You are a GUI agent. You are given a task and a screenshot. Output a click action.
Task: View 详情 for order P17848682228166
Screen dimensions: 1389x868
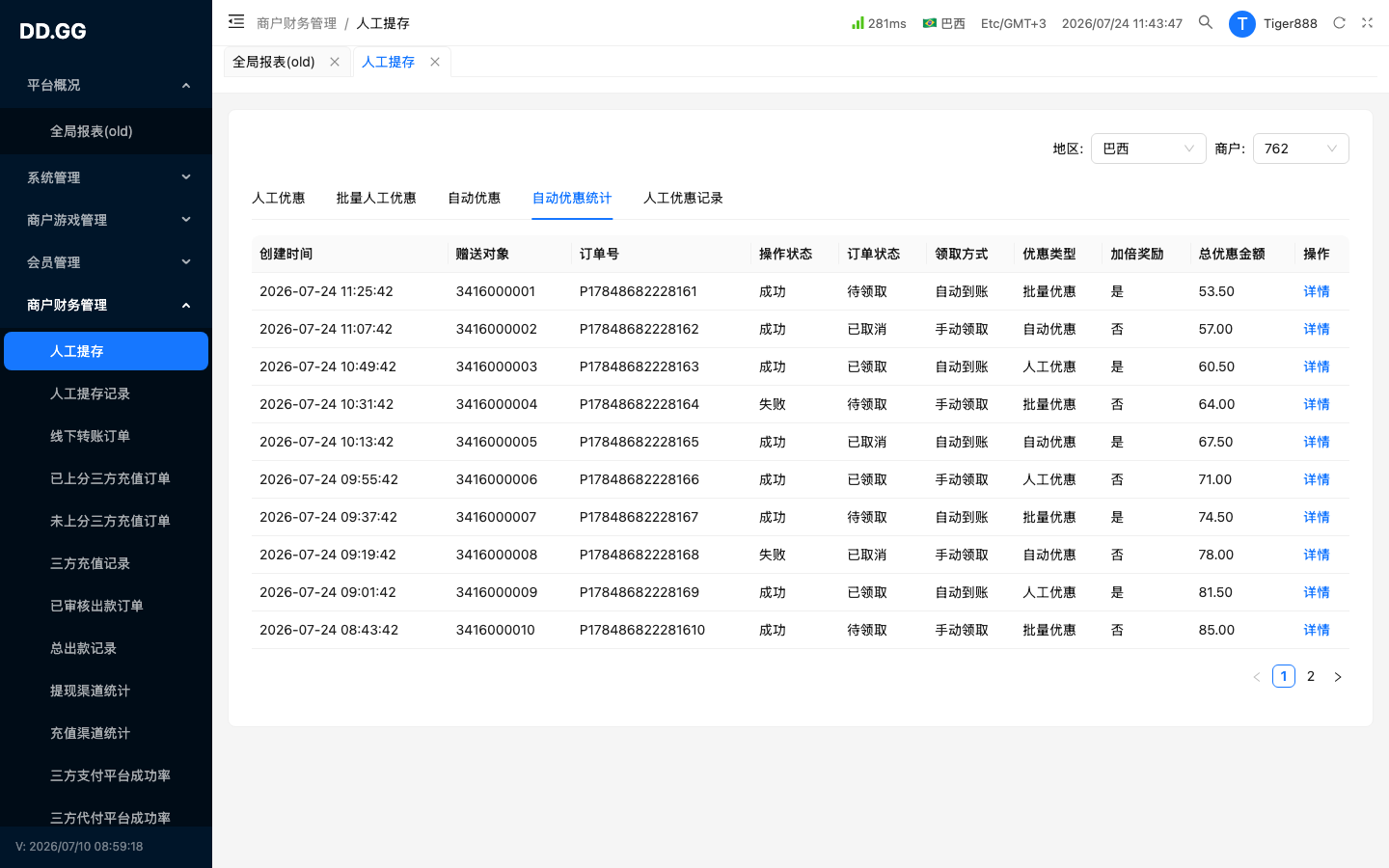pyautogui.click(x=1317, y=479)
